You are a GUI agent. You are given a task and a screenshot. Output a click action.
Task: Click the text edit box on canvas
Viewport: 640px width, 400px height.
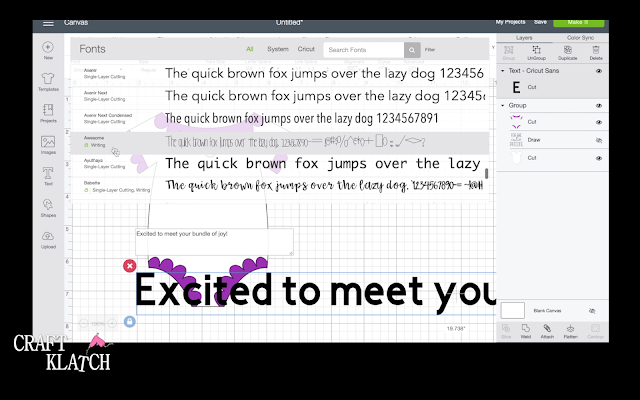pos(214,242)
